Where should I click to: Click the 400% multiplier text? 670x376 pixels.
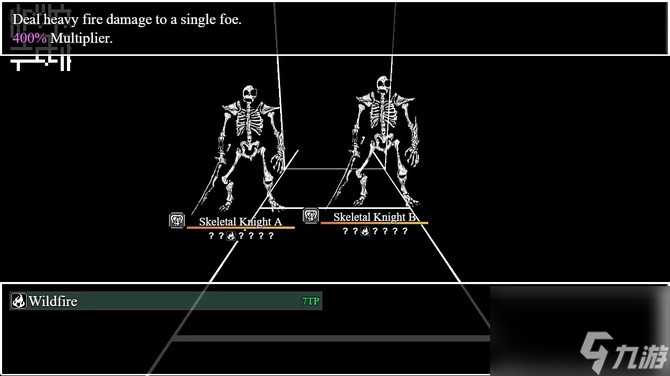pyautogui.click(x=29, y=38)
